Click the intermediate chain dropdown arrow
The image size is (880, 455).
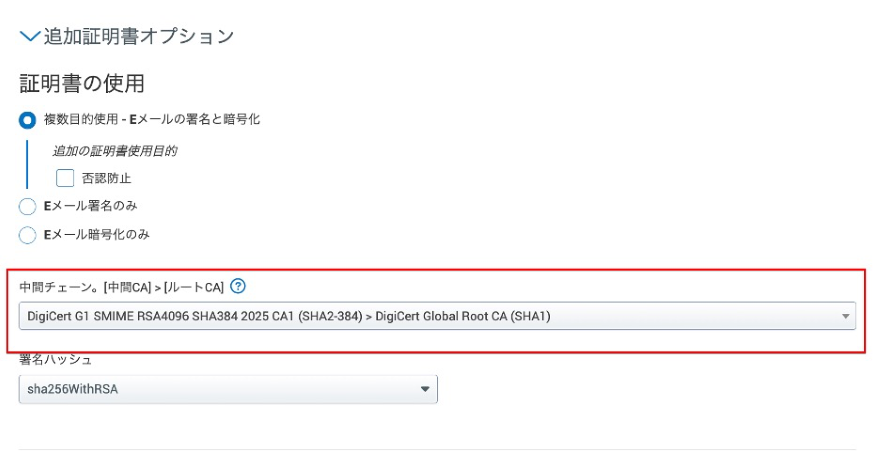[x=845, y=316]
